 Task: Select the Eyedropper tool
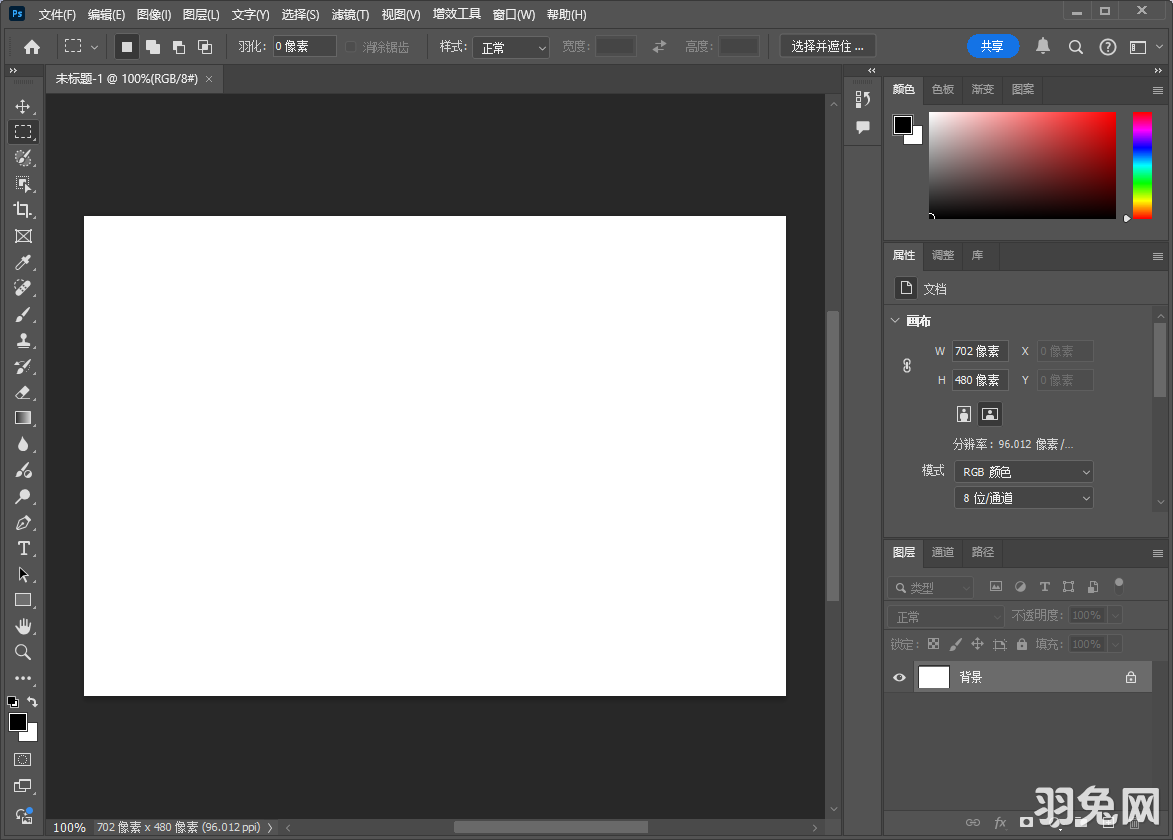pos(23,263)
